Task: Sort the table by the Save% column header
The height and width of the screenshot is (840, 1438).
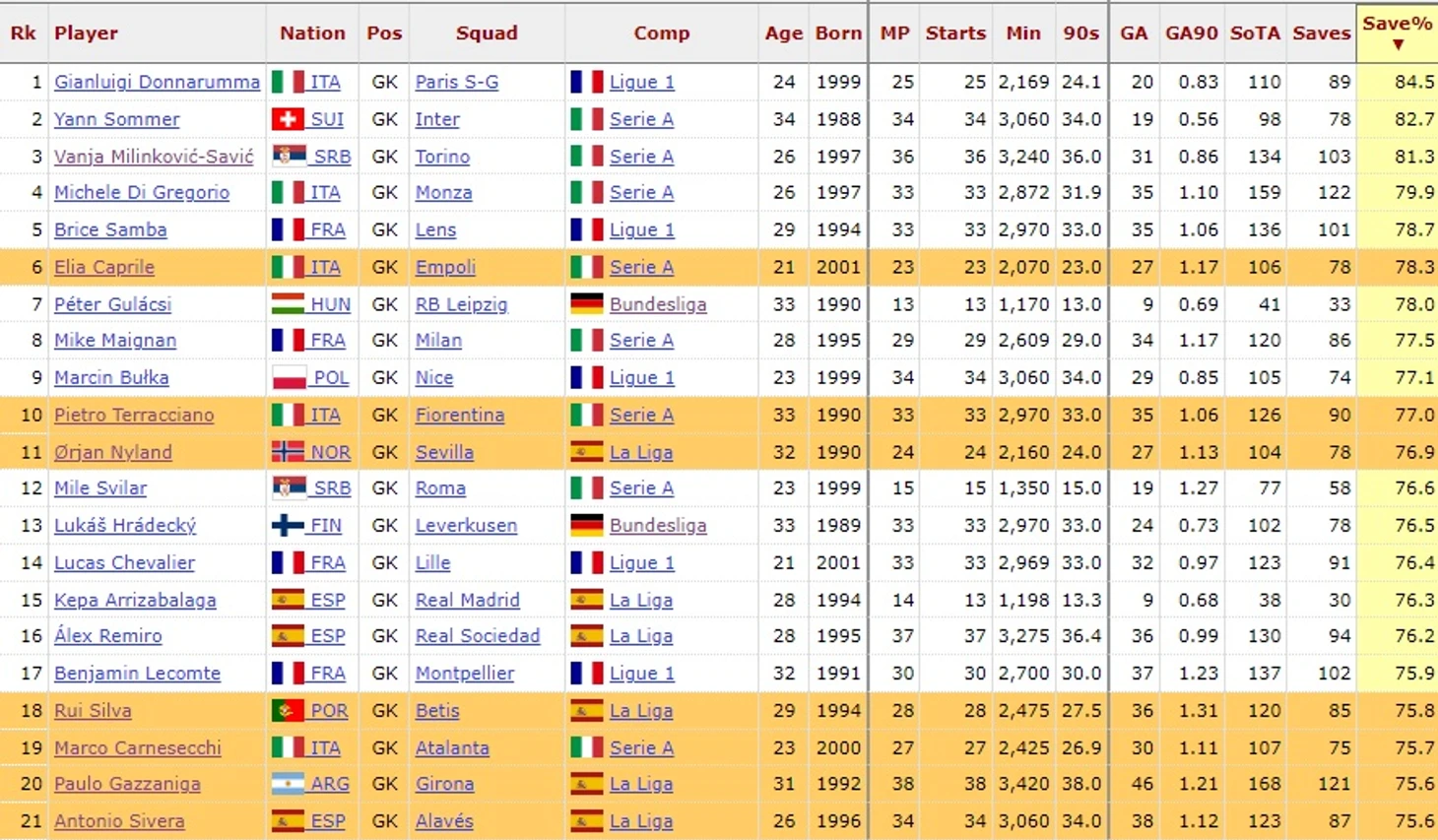Action: (x=1397, y=33)
